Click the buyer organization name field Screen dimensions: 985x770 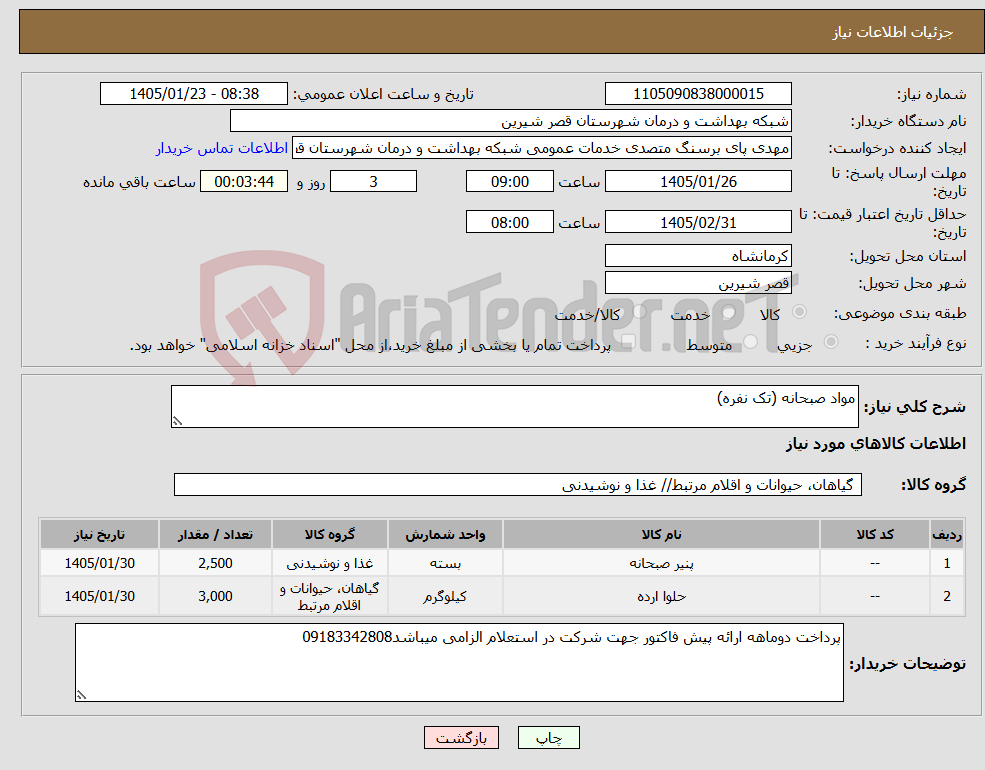[x=511, y=121]
